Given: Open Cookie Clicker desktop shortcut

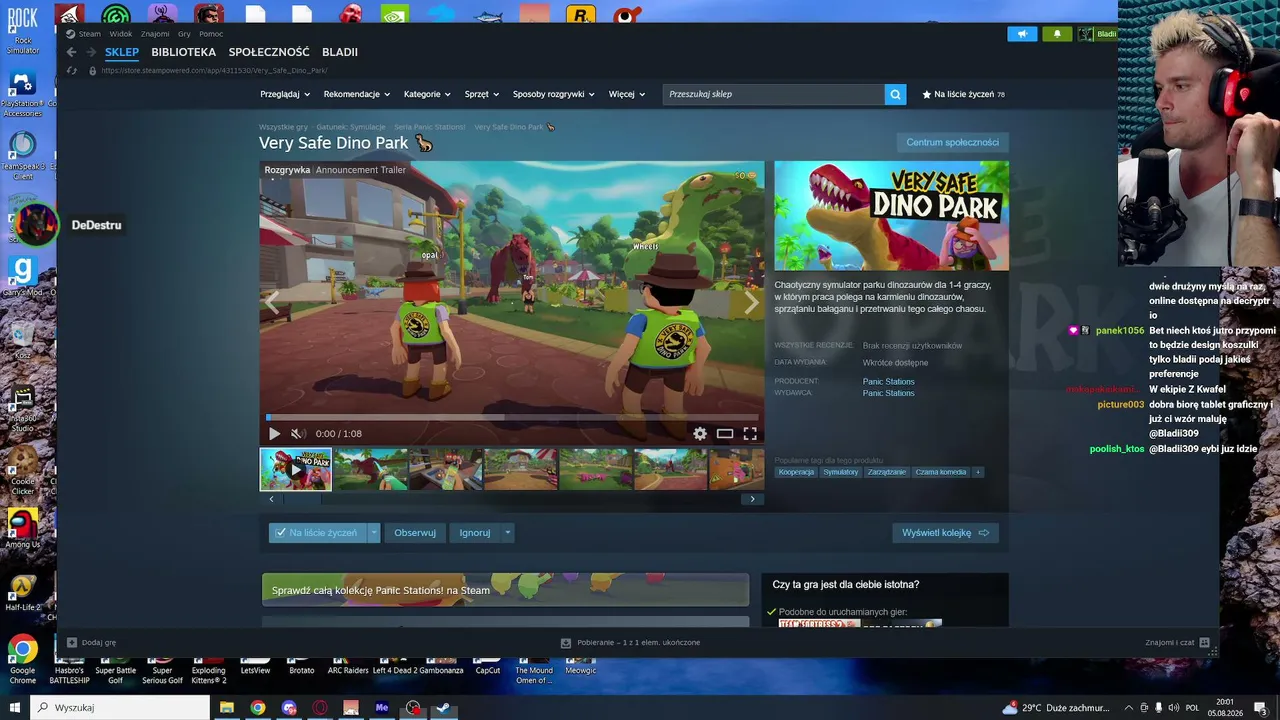Looking at the screenshot, I should tap(22, 469).
